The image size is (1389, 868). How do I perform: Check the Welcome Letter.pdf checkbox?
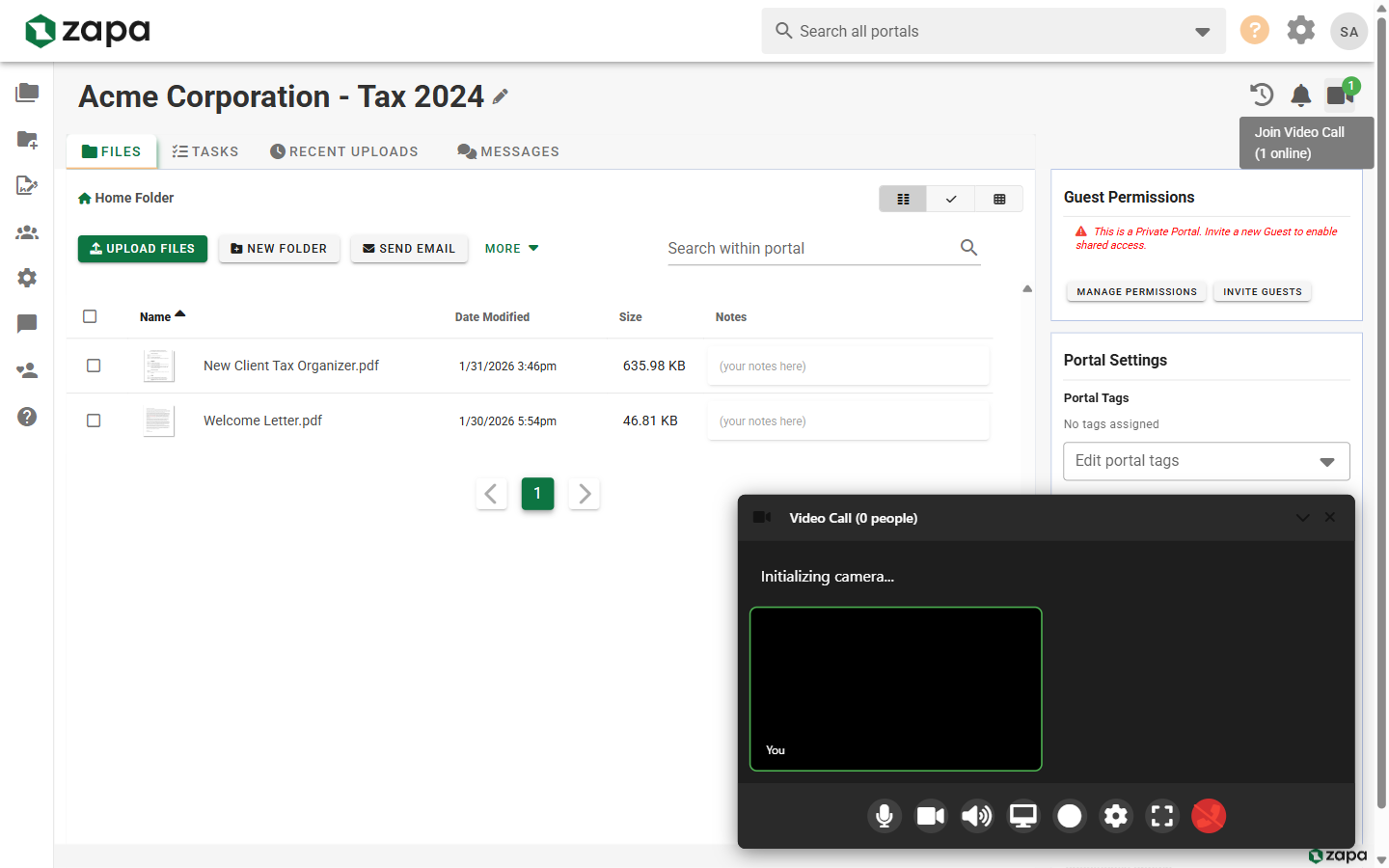94,420
